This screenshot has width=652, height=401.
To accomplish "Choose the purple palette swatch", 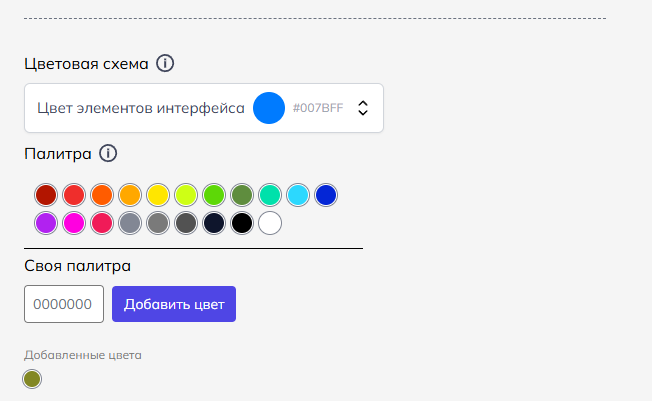I will (x=46, y=223).
